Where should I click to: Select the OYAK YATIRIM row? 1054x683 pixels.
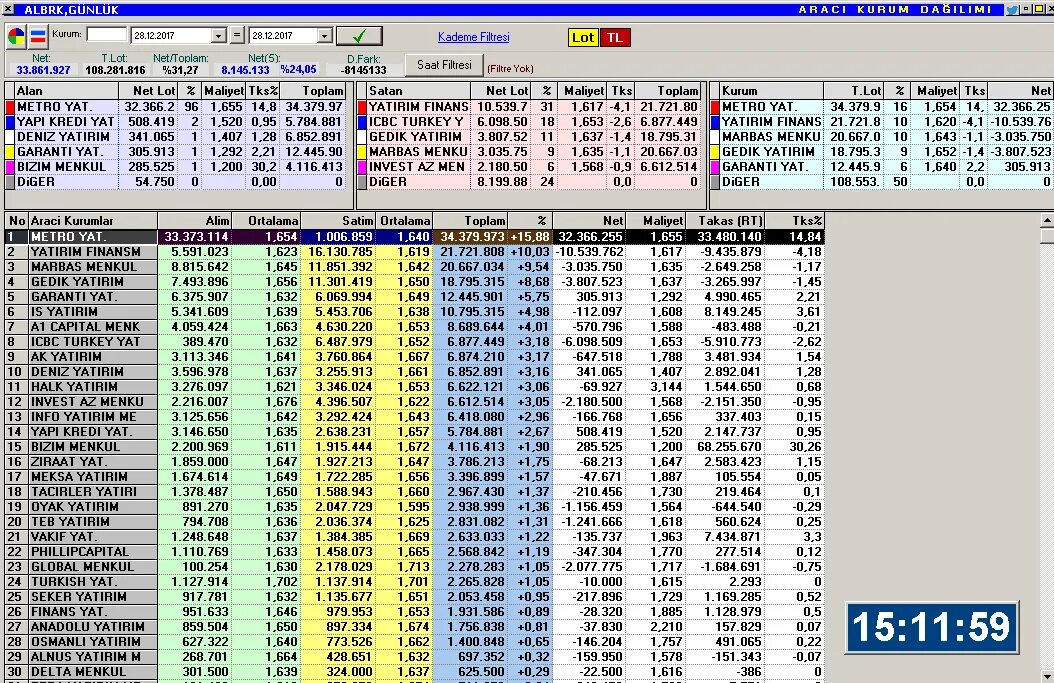(414, 507)
